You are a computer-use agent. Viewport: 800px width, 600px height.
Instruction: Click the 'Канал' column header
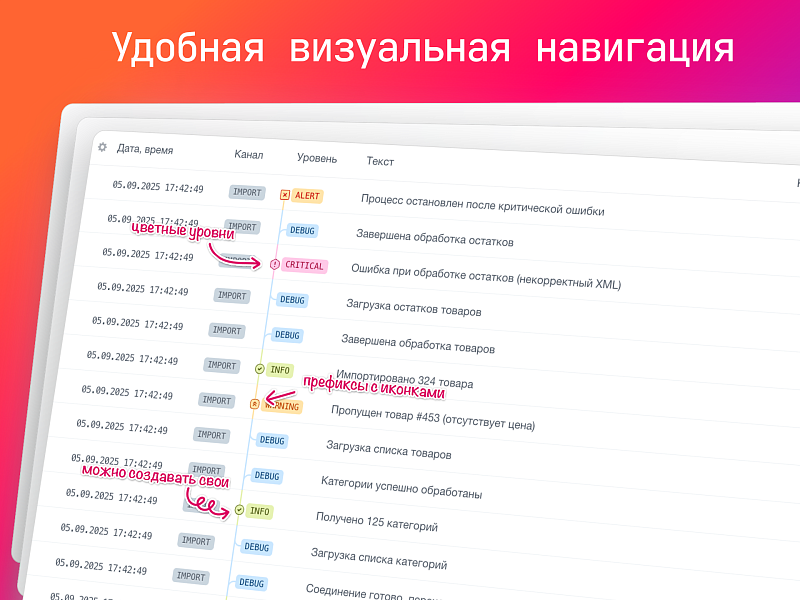coord(248,157)
